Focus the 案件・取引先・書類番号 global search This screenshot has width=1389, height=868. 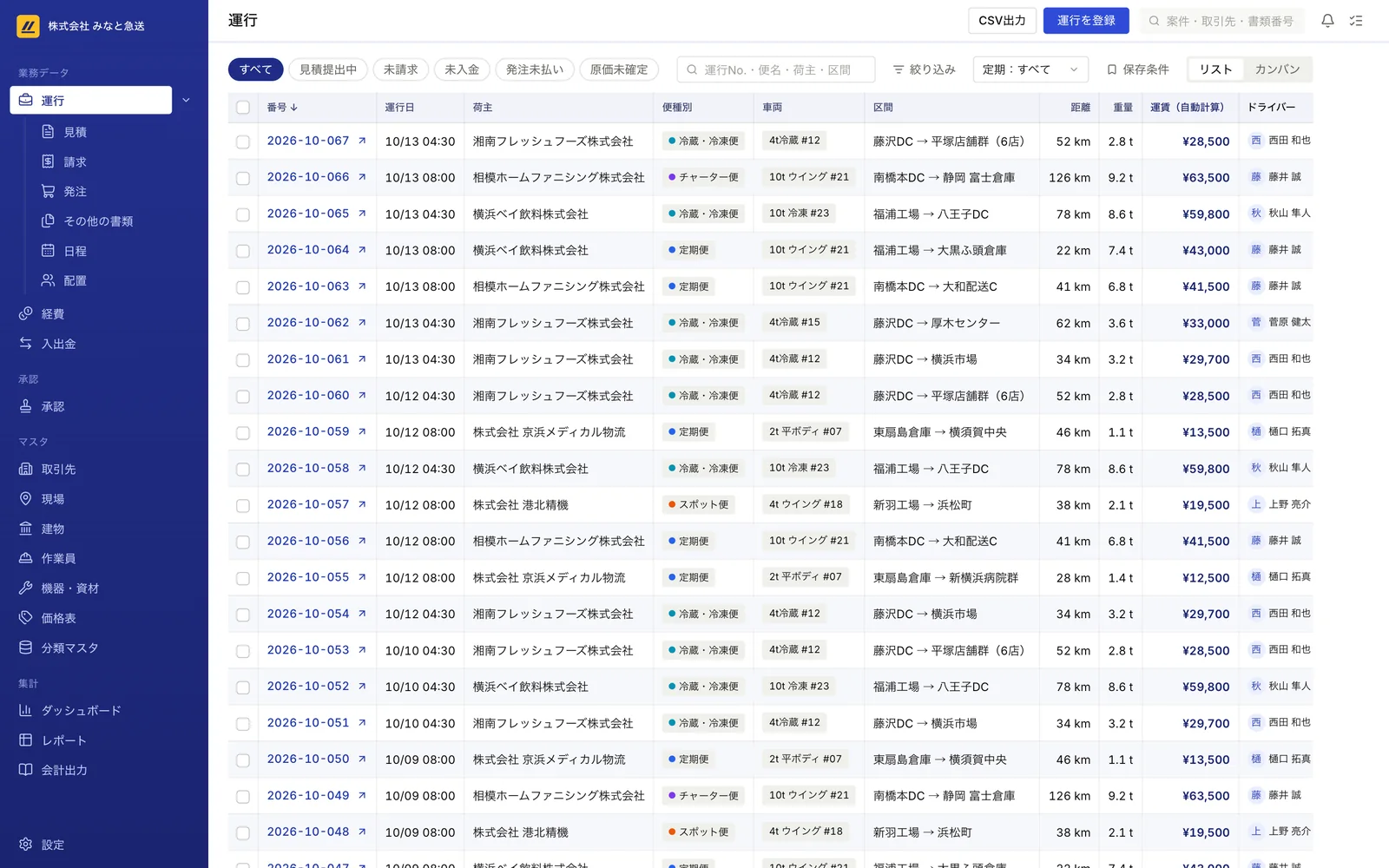[x=1221, y=21]
